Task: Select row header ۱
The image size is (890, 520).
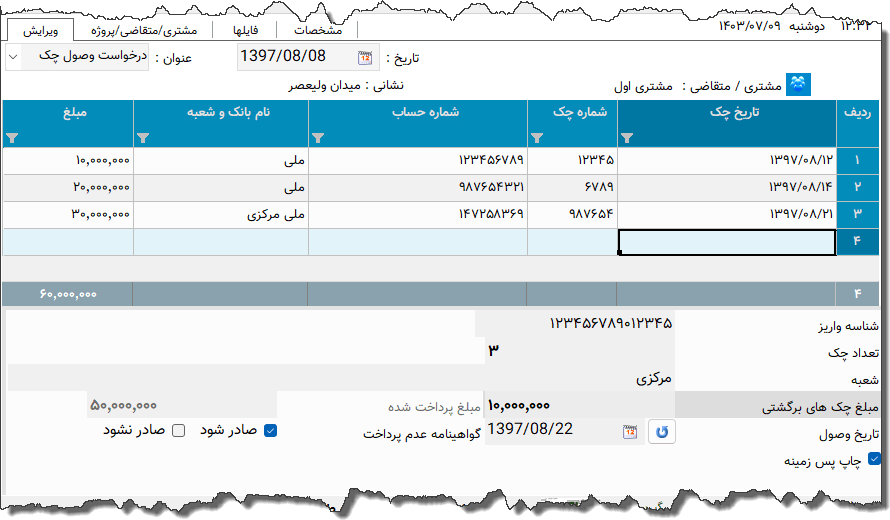Action: click(x=858, y=161)
